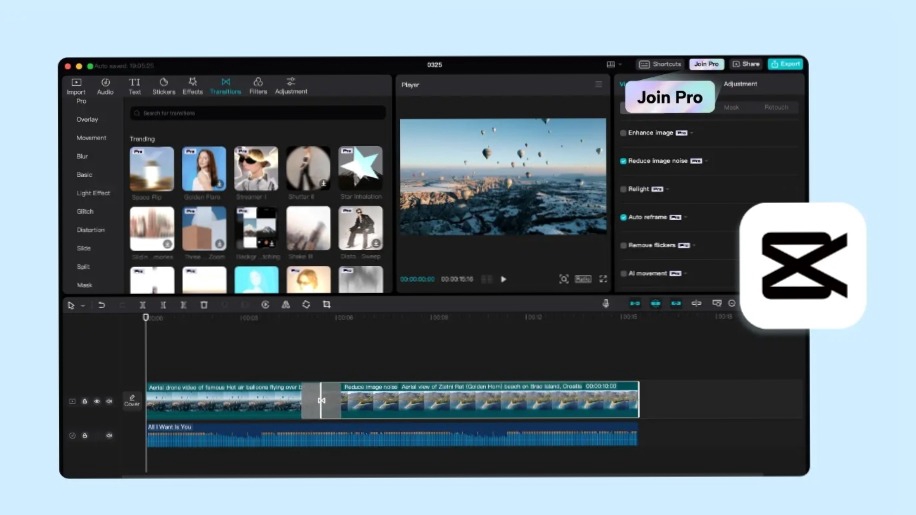916x515 pixels.
Task: Click the crop tool in timeline toolbar
Action: click(x=327, y=304)
